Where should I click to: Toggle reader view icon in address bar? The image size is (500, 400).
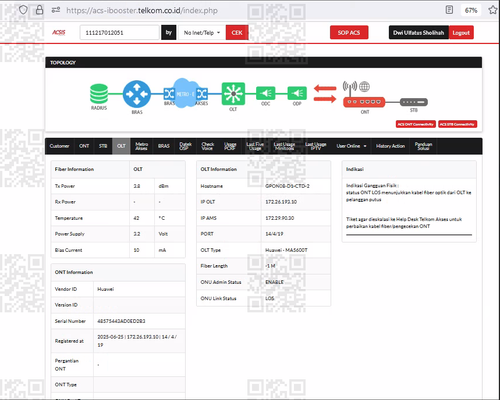click(449, 10)
